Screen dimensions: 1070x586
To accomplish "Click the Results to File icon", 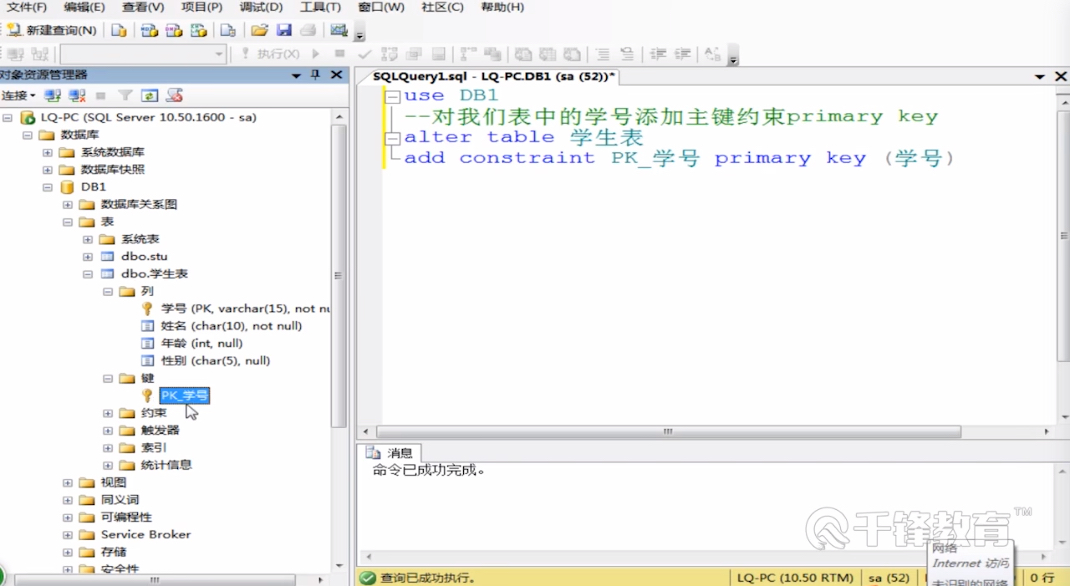I will (x=572, y=54).
